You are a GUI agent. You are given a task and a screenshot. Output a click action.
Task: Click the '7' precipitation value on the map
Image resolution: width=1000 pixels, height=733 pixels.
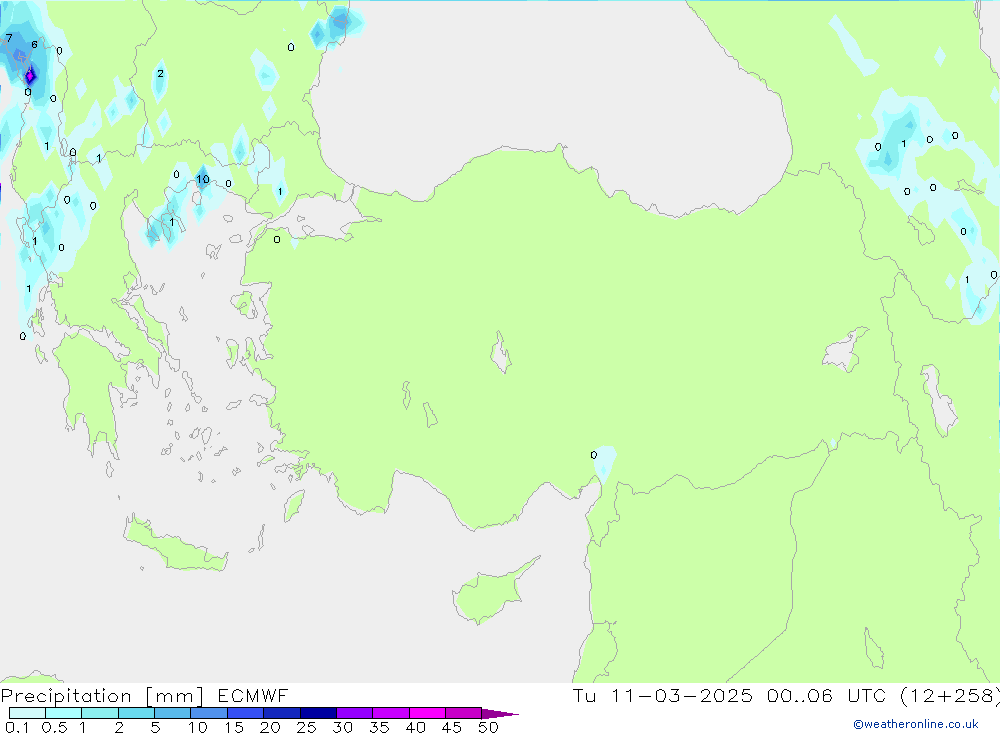(x=9, y=38)
